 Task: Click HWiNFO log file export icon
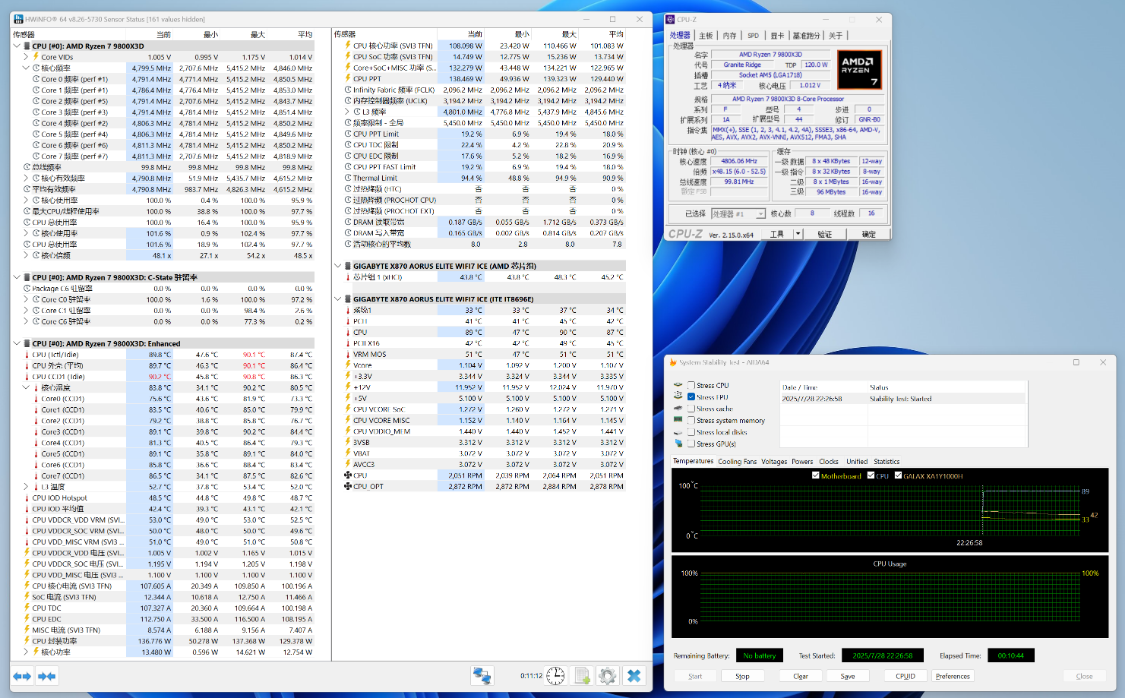point(581,676)
